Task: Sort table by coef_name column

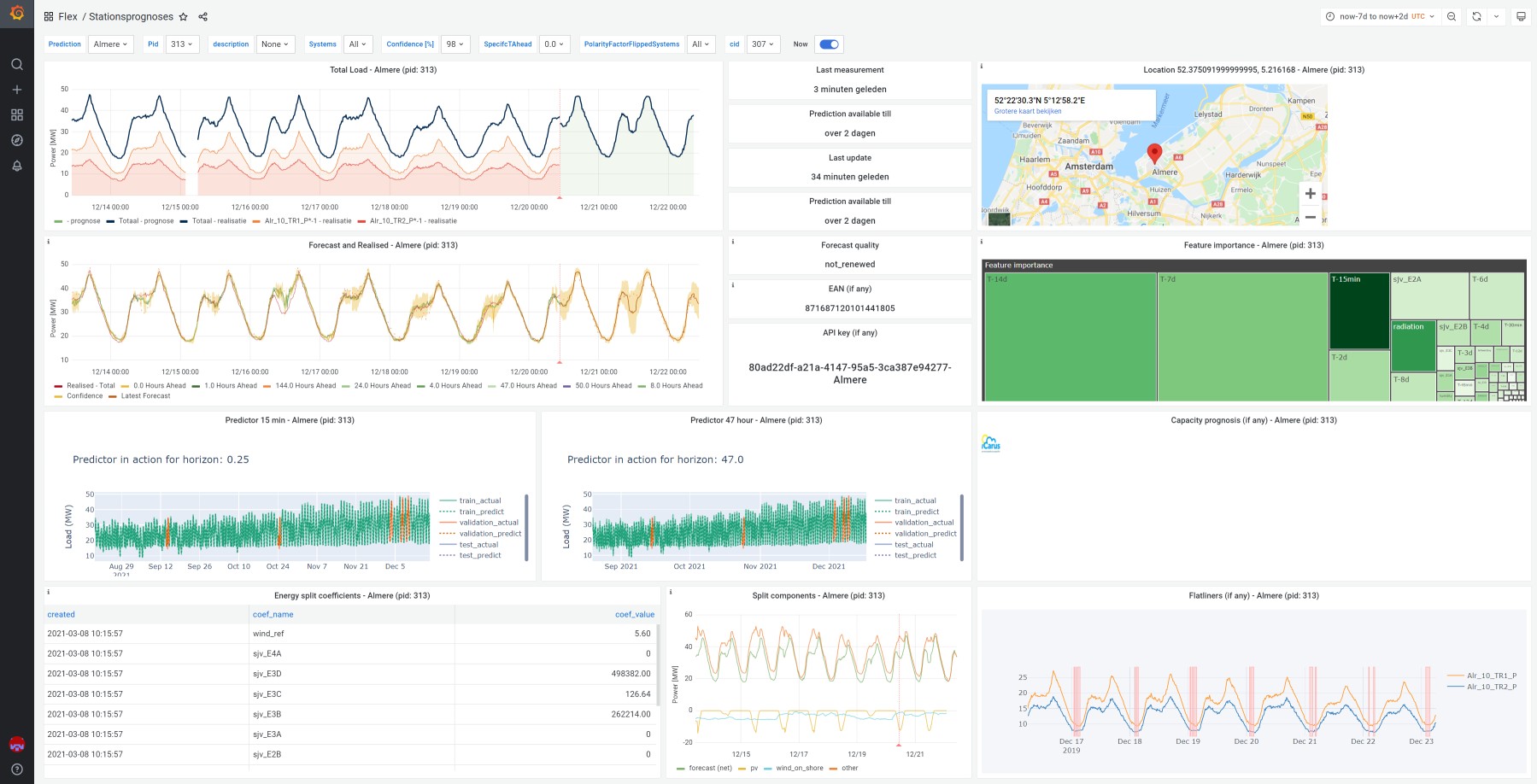Action: tap(273, 614)
